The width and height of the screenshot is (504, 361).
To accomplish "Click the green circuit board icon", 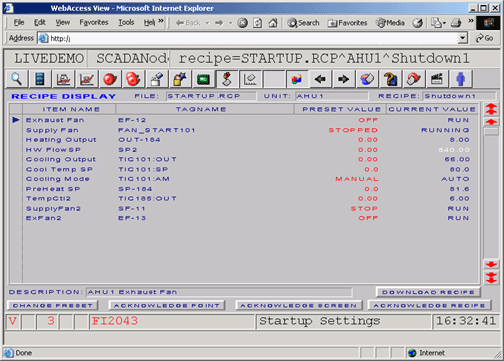I will 203,79.
